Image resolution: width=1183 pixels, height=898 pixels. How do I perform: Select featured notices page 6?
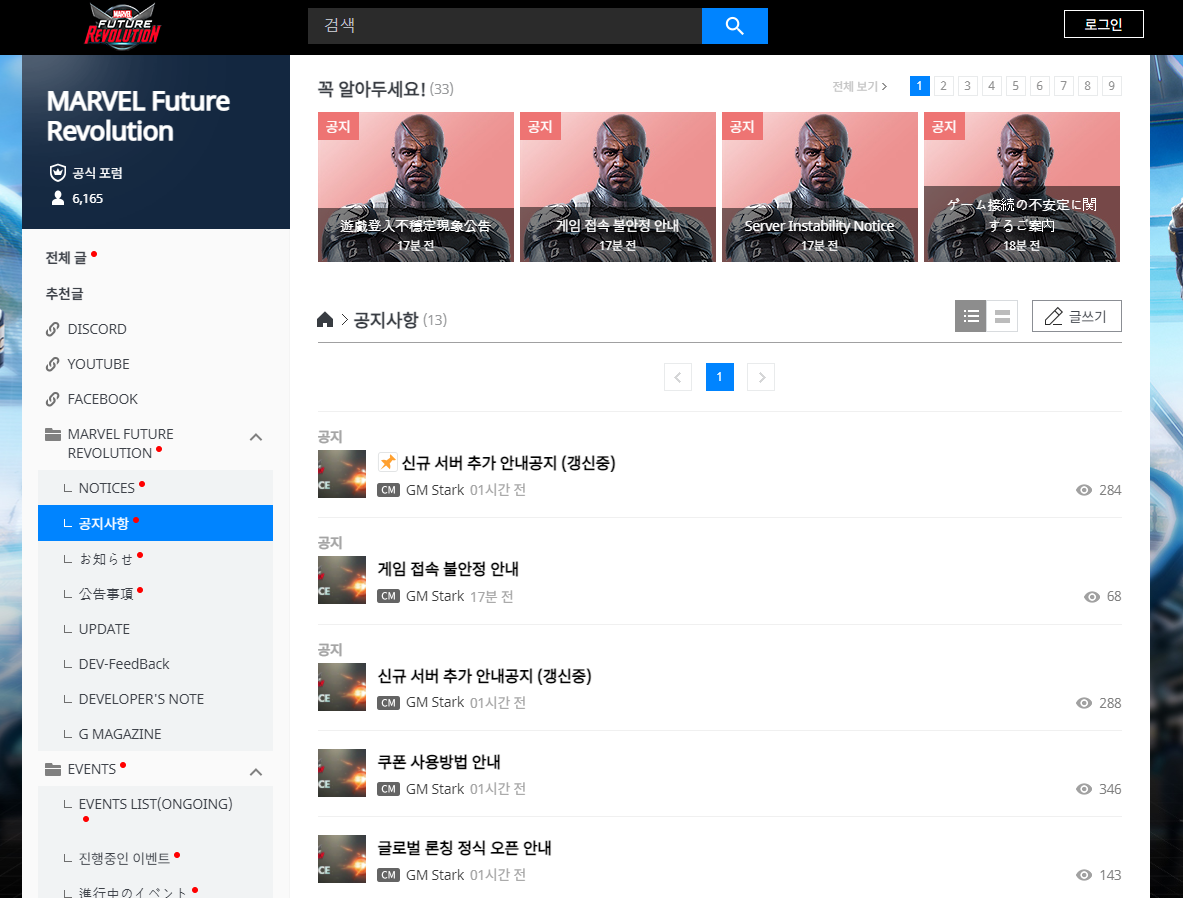(x=1040, y=86)
